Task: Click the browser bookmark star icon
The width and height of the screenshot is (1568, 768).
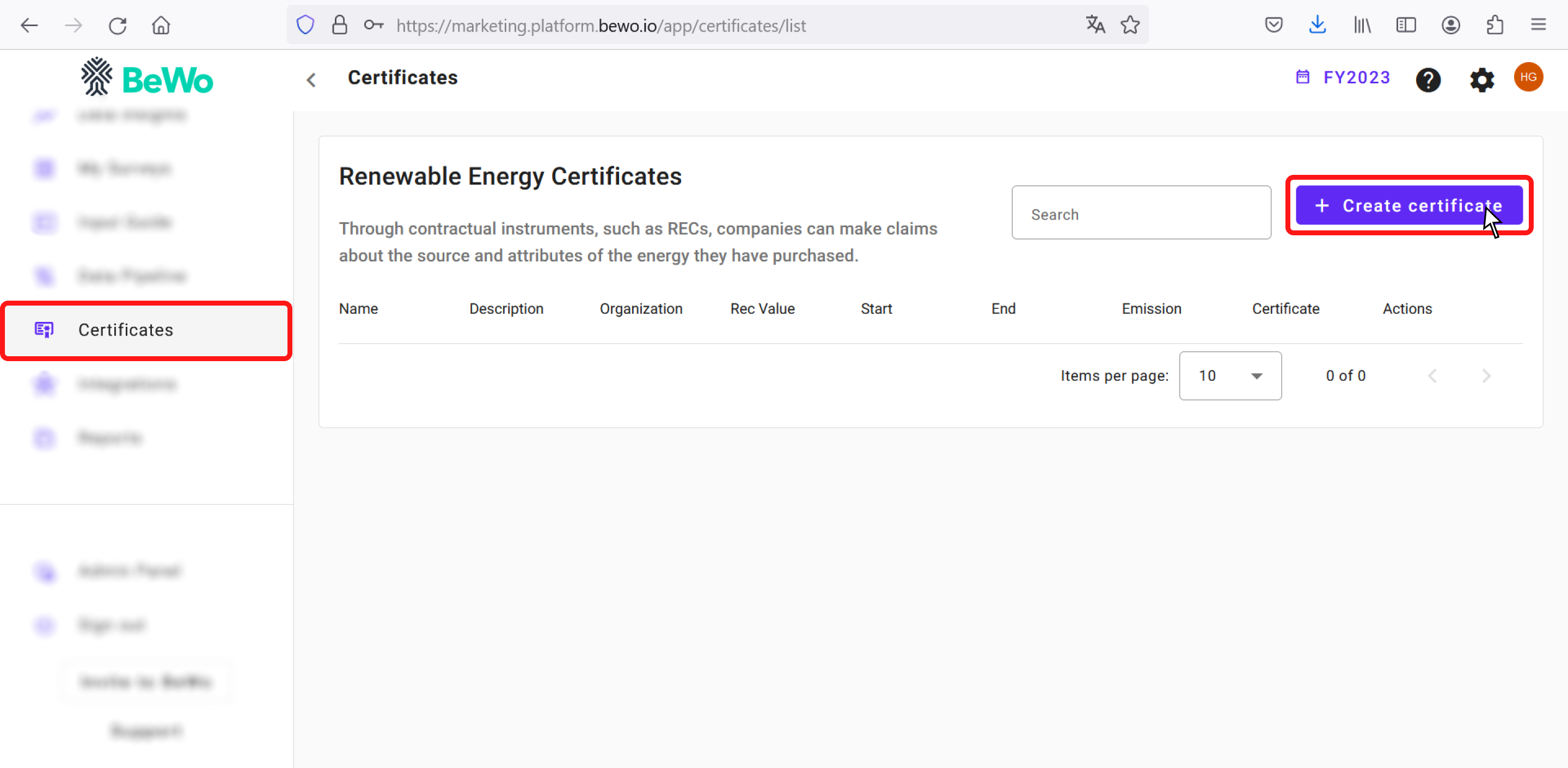Action: point(1130,25)
